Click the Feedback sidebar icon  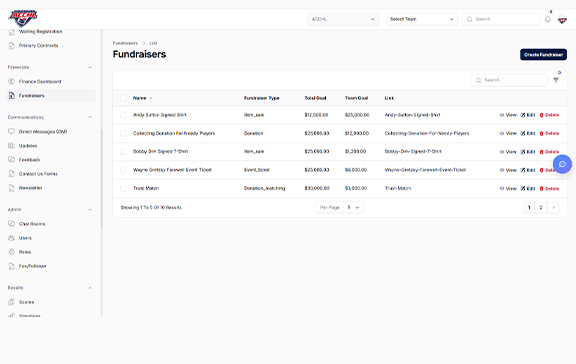[11, 160]
